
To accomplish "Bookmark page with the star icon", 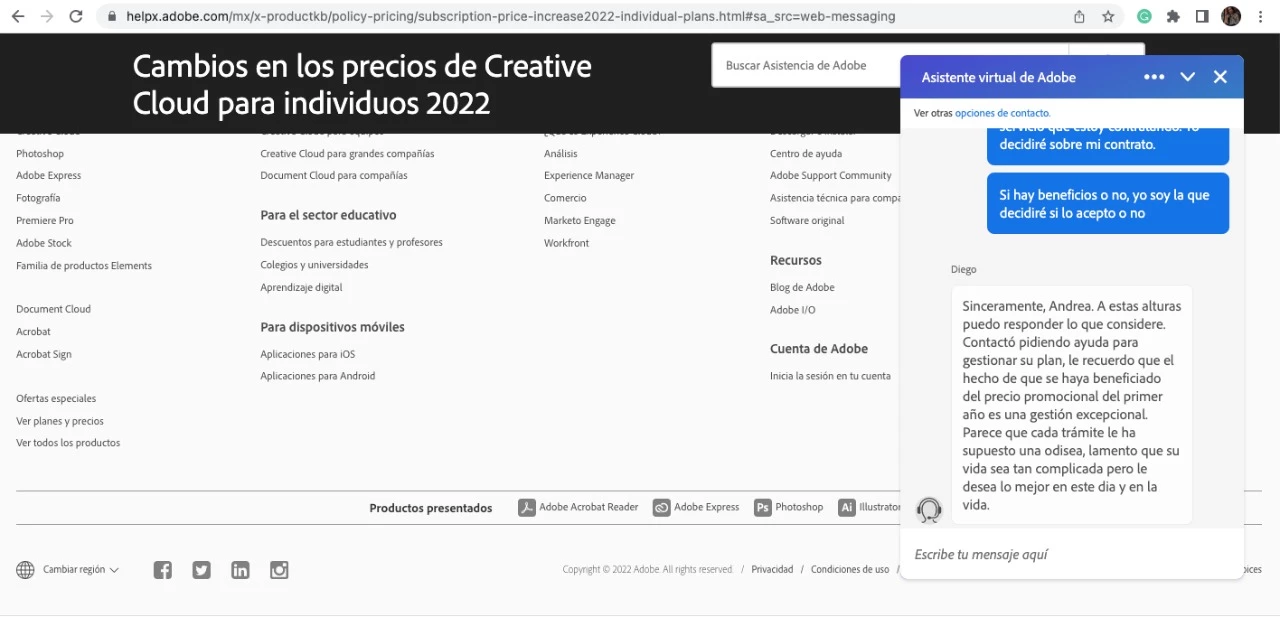I will tap(1108, 16).
